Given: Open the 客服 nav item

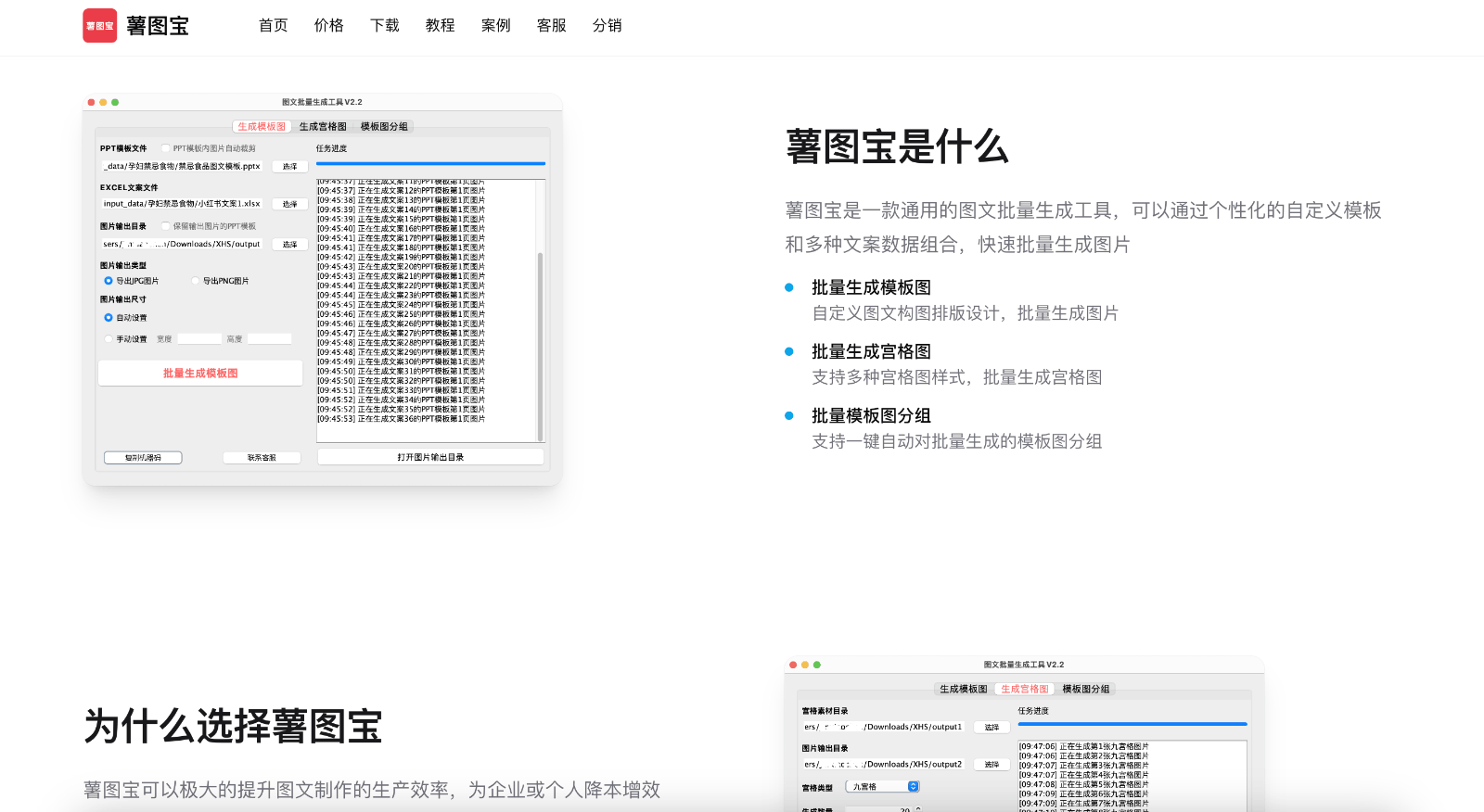Looking at the screenshot, I should 552,26.
